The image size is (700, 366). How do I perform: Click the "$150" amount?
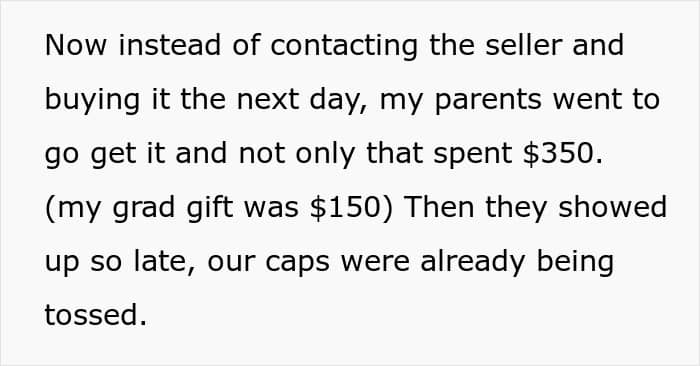pyautogui.click(x=345, y=208)
